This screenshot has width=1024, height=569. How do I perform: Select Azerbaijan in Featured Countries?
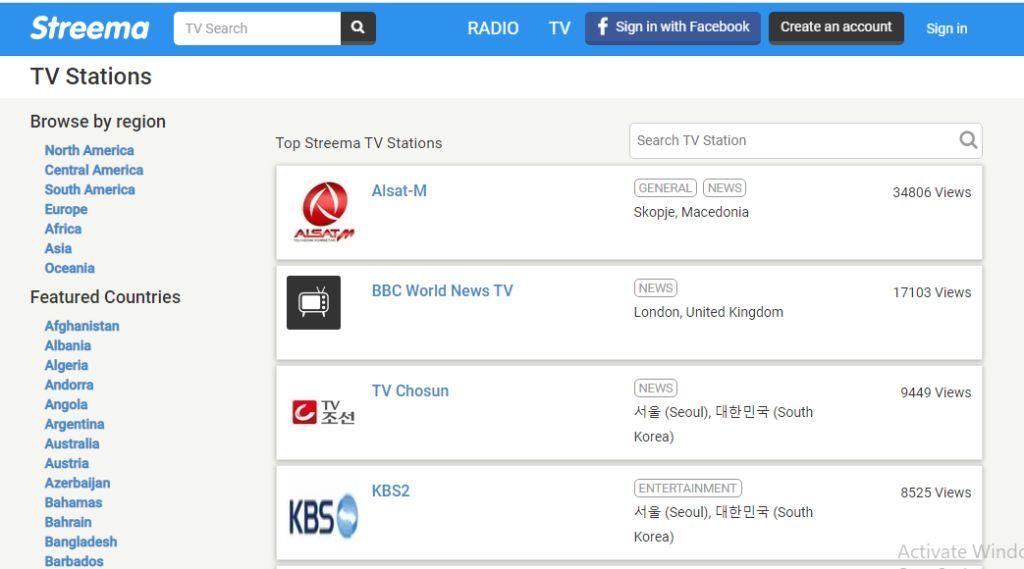coord(77,483)
